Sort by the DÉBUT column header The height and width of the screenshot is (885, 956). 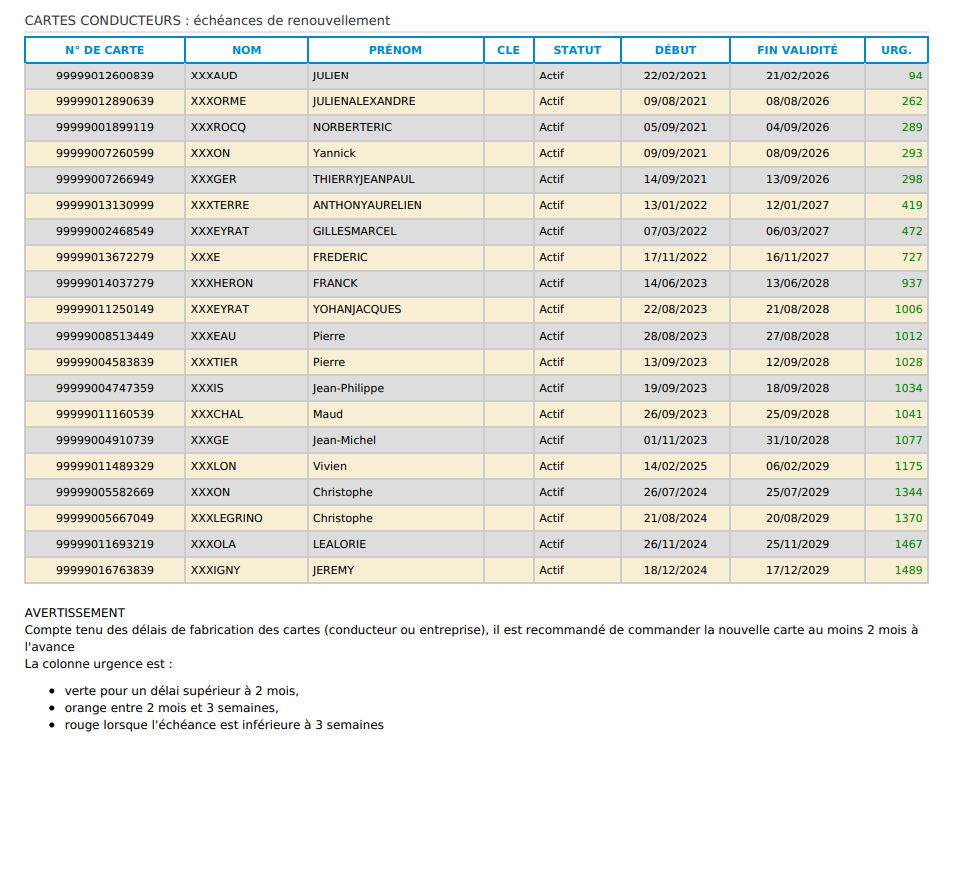coord(675,50)
